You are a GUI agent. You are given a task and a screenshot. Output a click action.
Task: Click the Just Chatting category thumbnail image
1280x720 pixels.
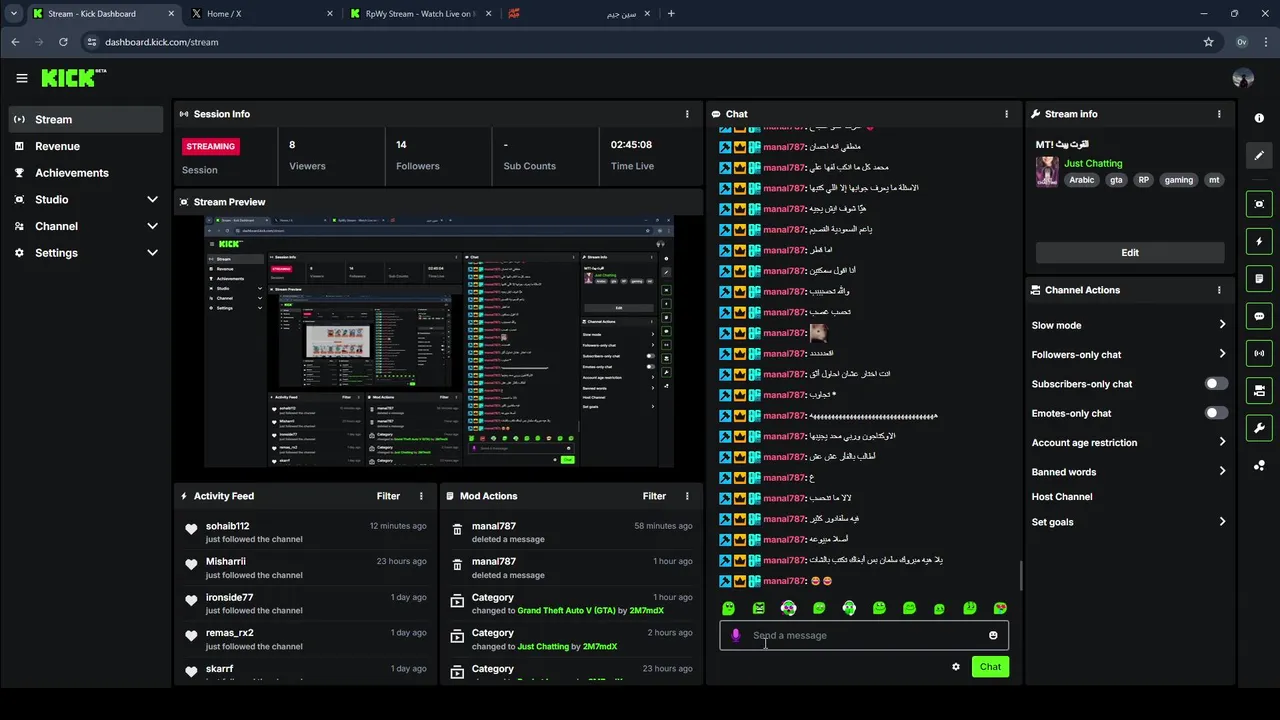pyautogui.click(x=1047, y=171)
